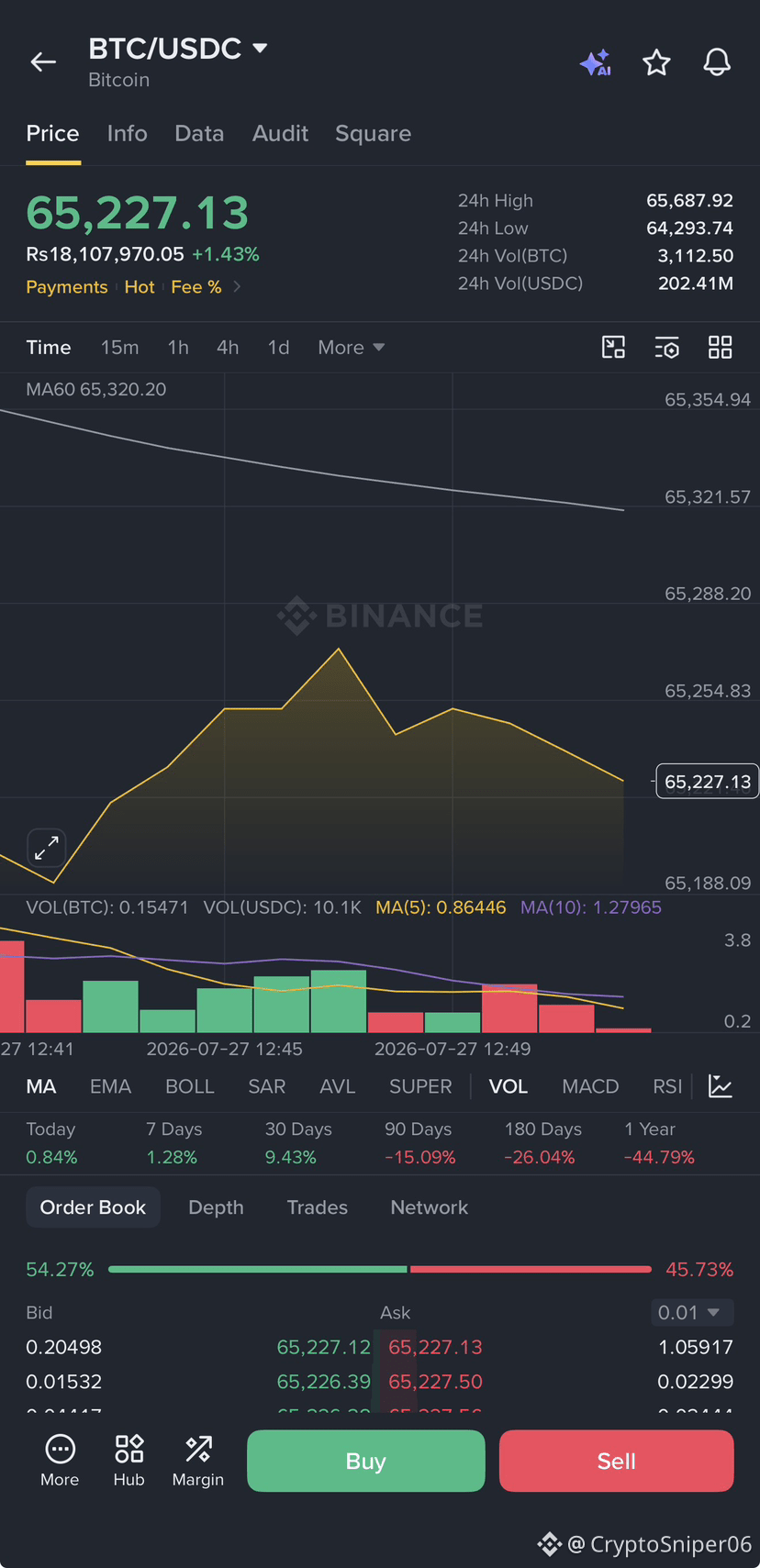
Task: Select the 1h interval
Action: (x=178, y=348)
